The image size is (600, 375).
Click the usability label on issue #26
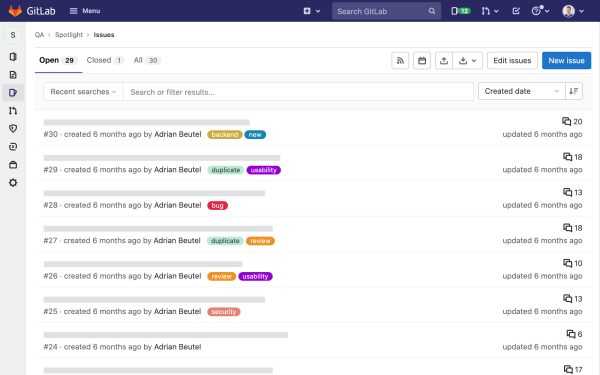coord(255,276)
